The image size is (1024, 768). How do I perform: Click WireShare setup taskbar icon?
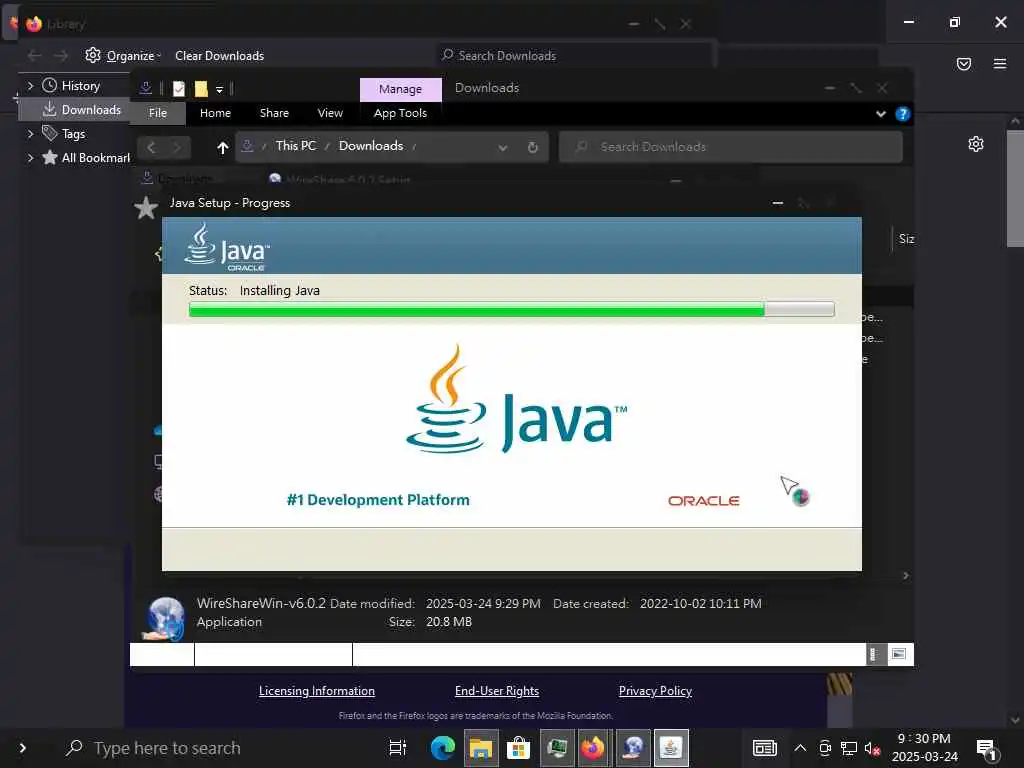coord(633,748)
